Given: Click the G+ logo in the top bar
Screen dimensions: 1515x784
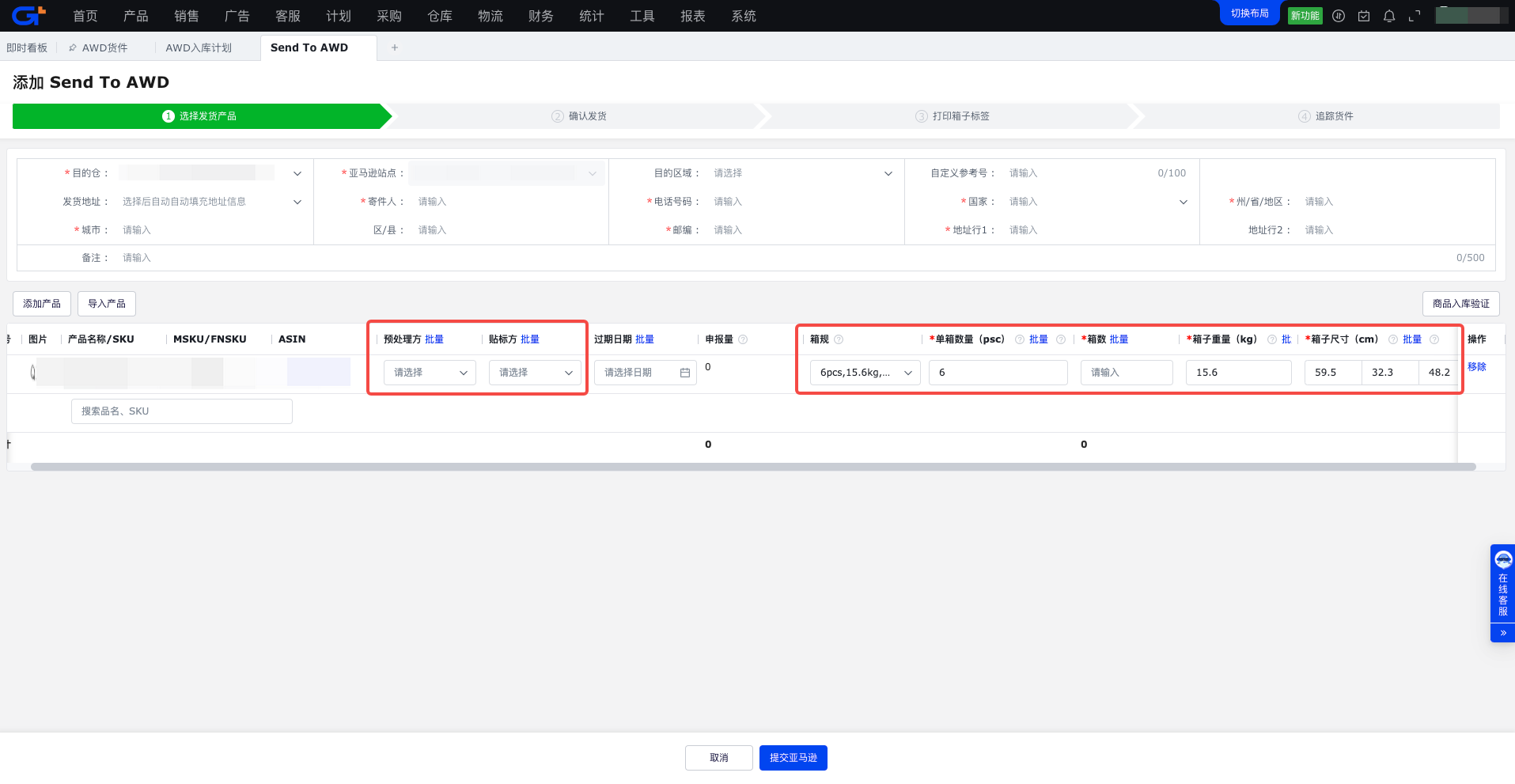Looking at the screenshot, I should coord(29,15).
